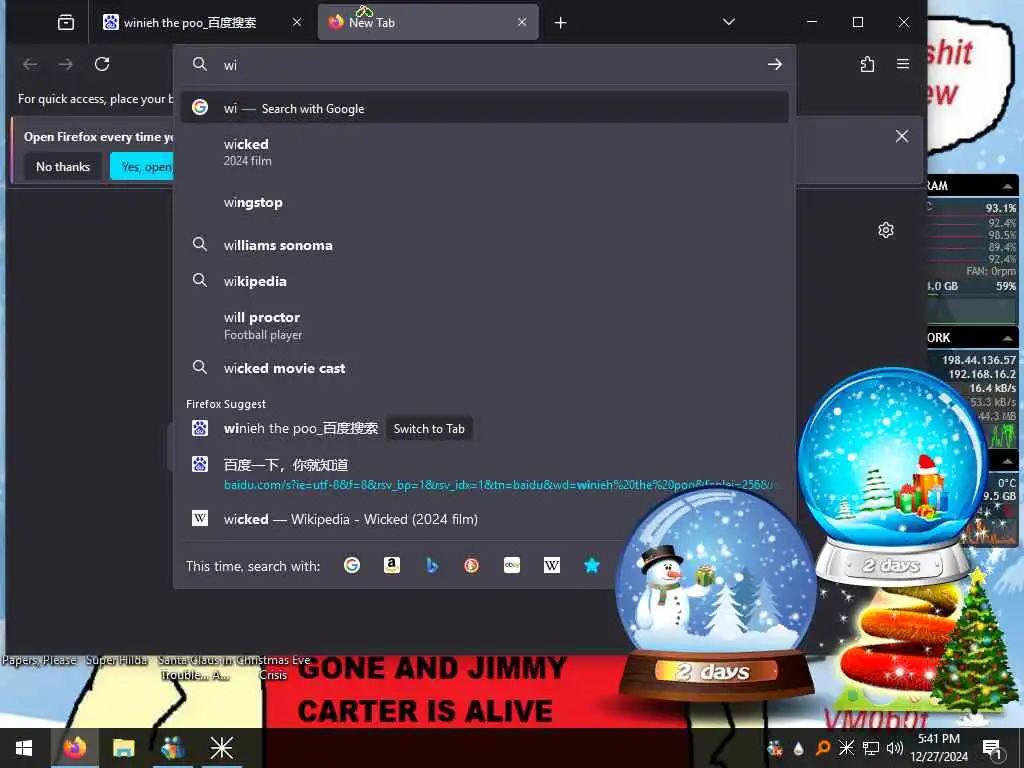Click the 192.168.16.2 address in gadget
1024x768 pixels.
982,374
